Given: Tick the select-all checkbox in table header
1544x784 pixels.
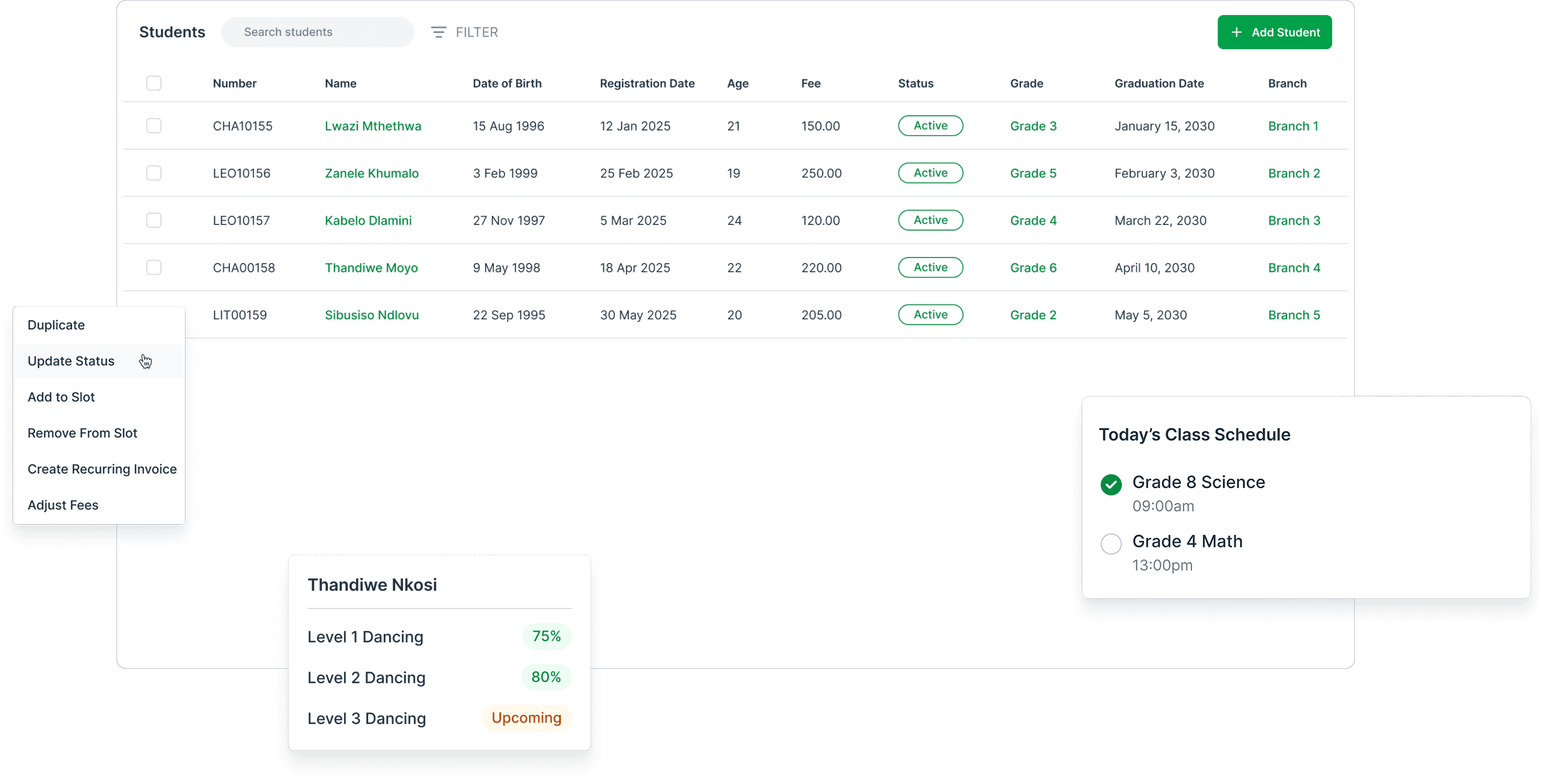Looking at the screenshot, I should (x=154, y=83).
